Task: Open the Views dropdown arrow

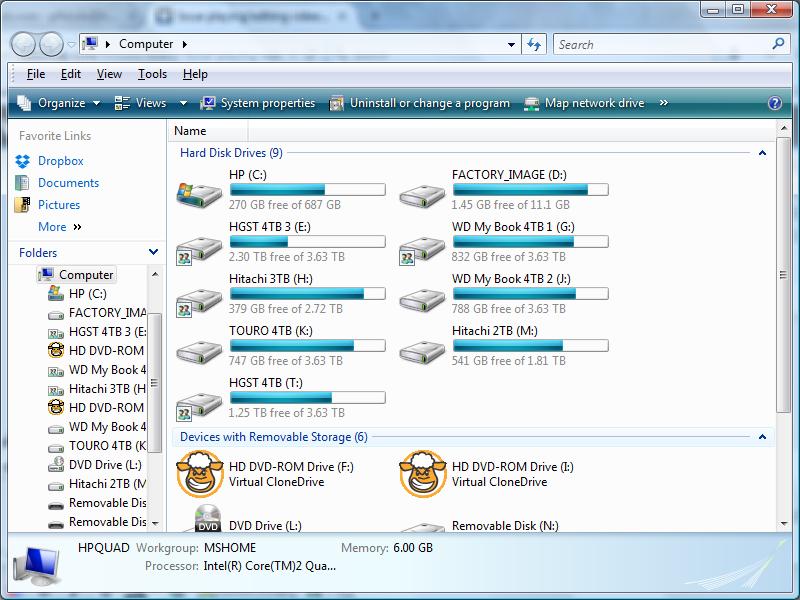Action: (183, 104)
